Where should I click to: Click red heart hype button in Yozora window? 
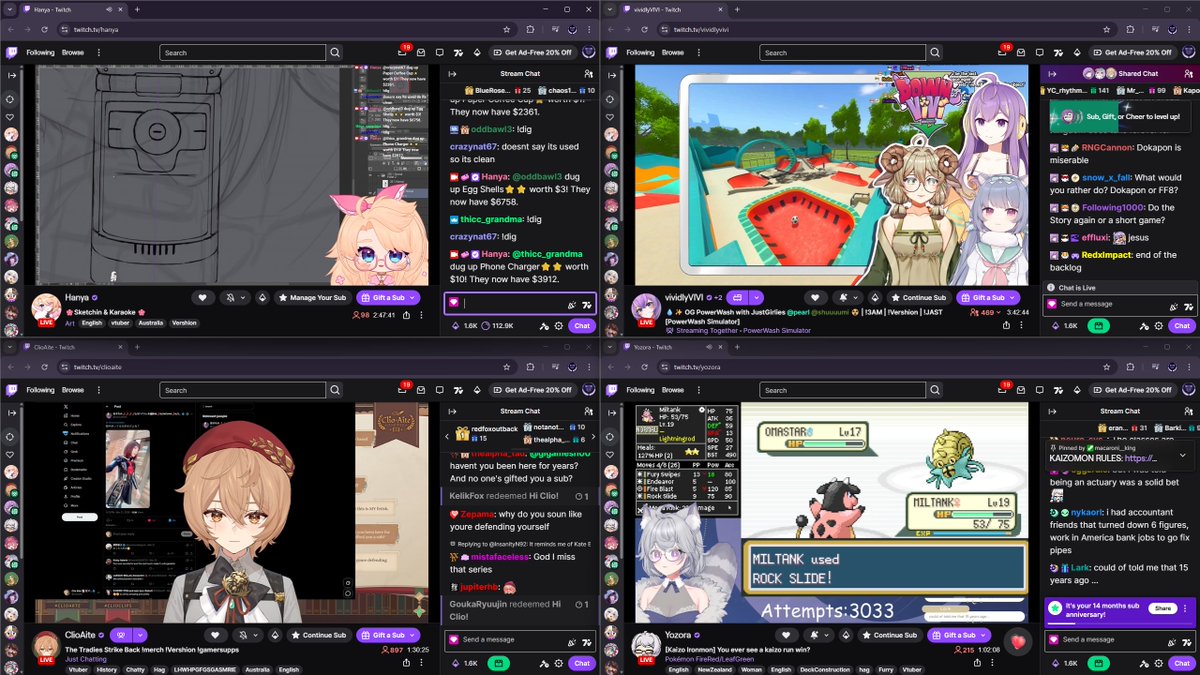coord(1017,641)
